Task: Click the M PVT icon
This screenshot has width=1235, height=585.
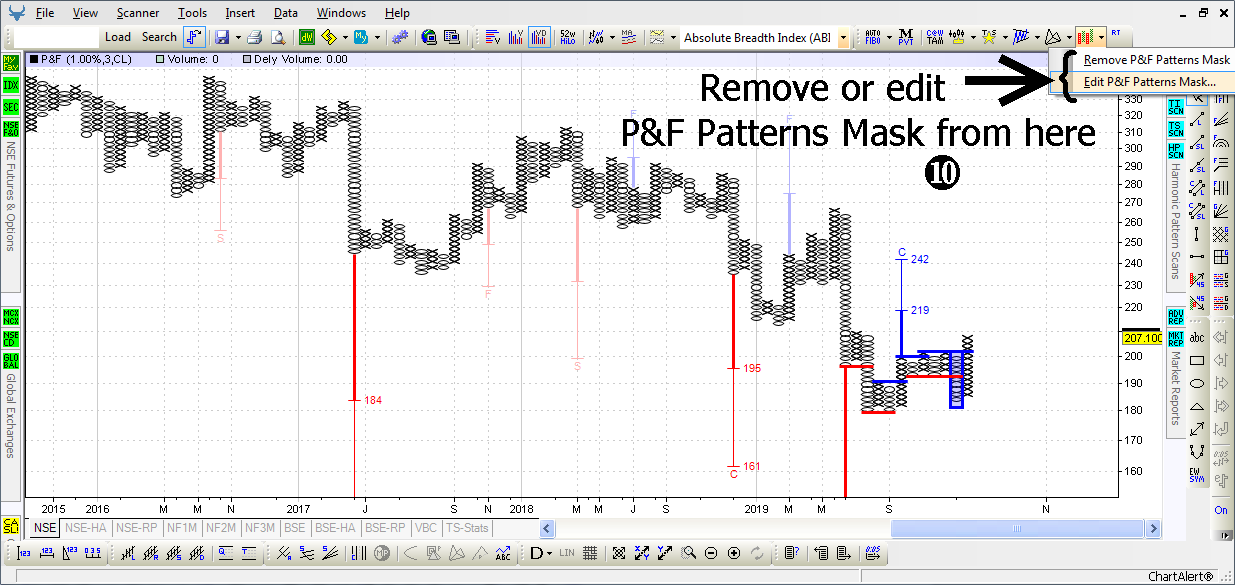Action: tap(906, 37)
